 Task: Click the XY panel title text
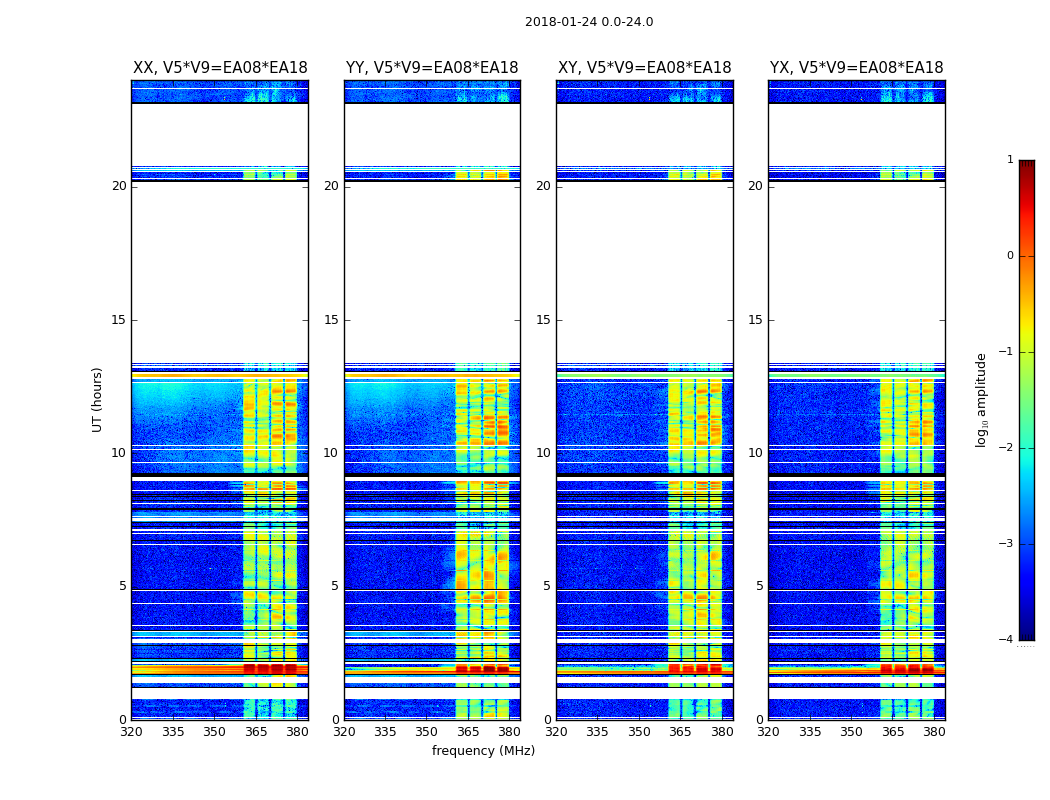point(644,68)
